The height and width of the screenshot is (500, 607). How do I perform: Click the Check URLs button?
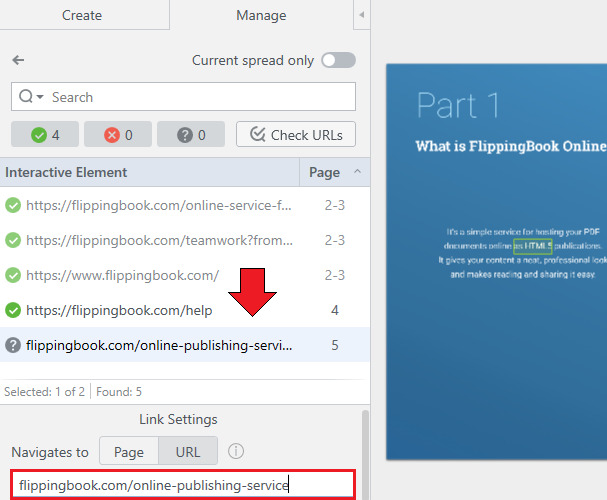click(x=296, y=134)
